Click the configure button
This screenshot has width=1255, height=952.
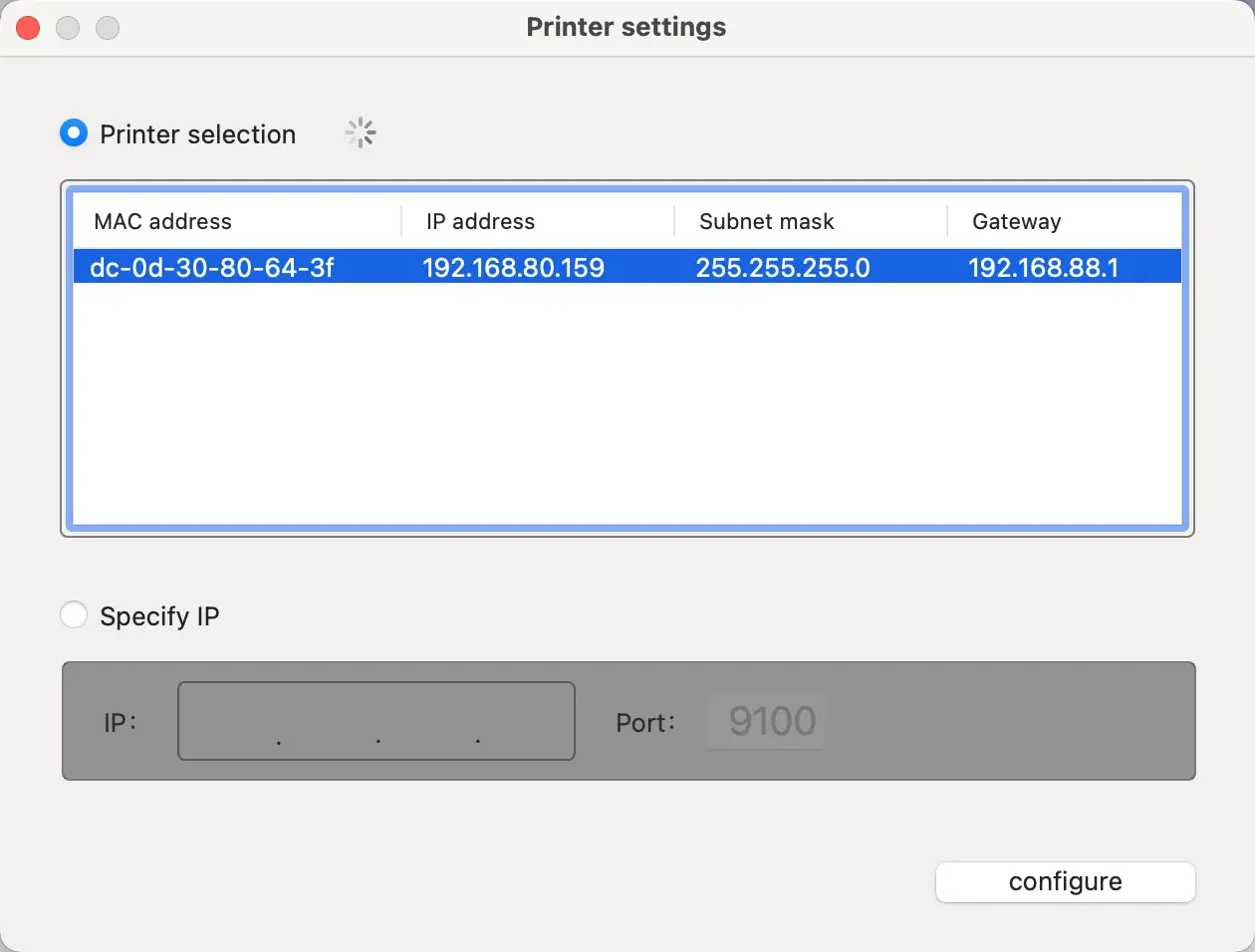click(x=1065, y=882)
